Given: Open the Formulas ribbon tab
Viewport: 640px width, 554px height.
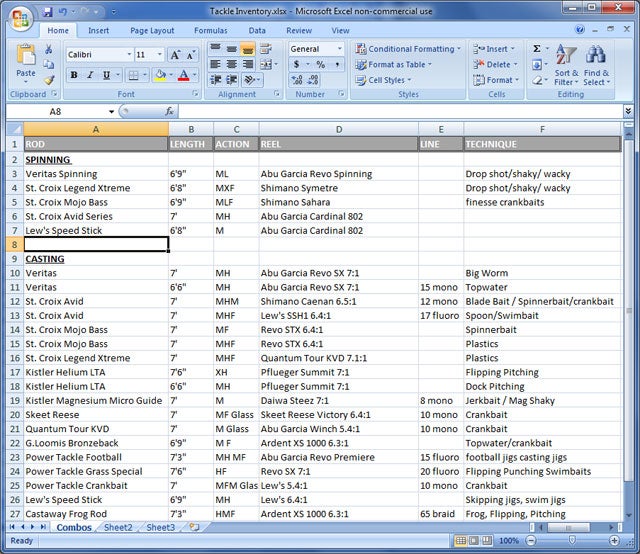Looking at the screenshot, I should pos(211,30).
